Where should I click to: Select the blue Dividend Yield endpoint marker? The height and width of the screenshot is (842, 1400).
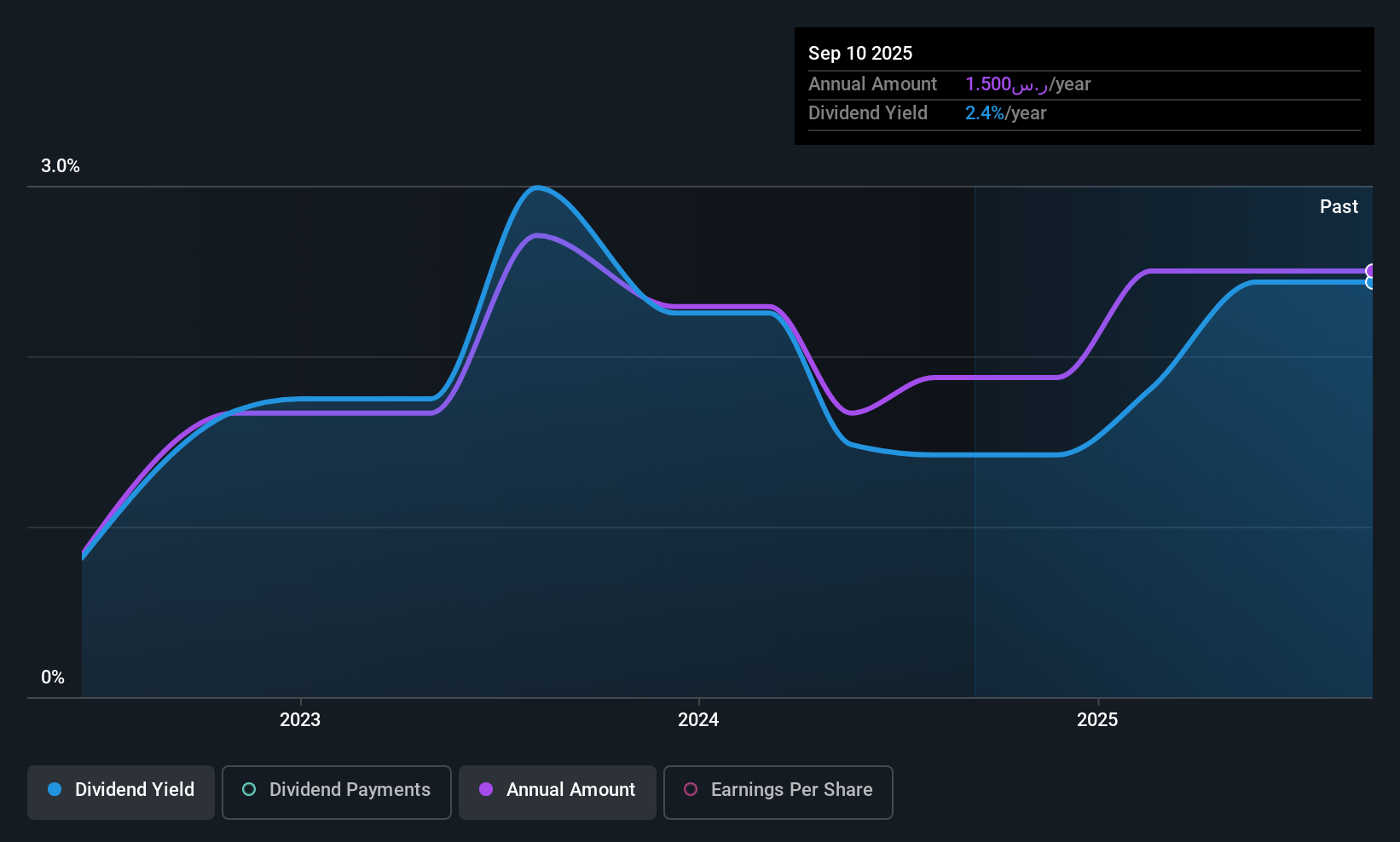pos(1371,283)
